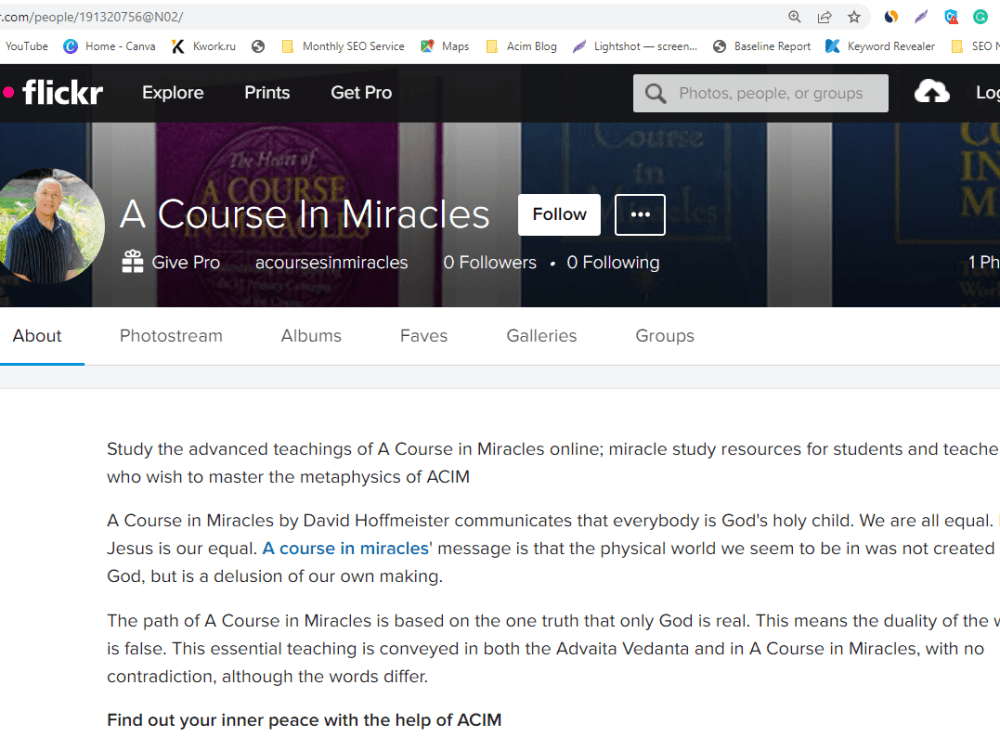Screen dimensions: 1000x750
Task: Open the Lightshot screenshot bookmark
Action: click(635, 46)
